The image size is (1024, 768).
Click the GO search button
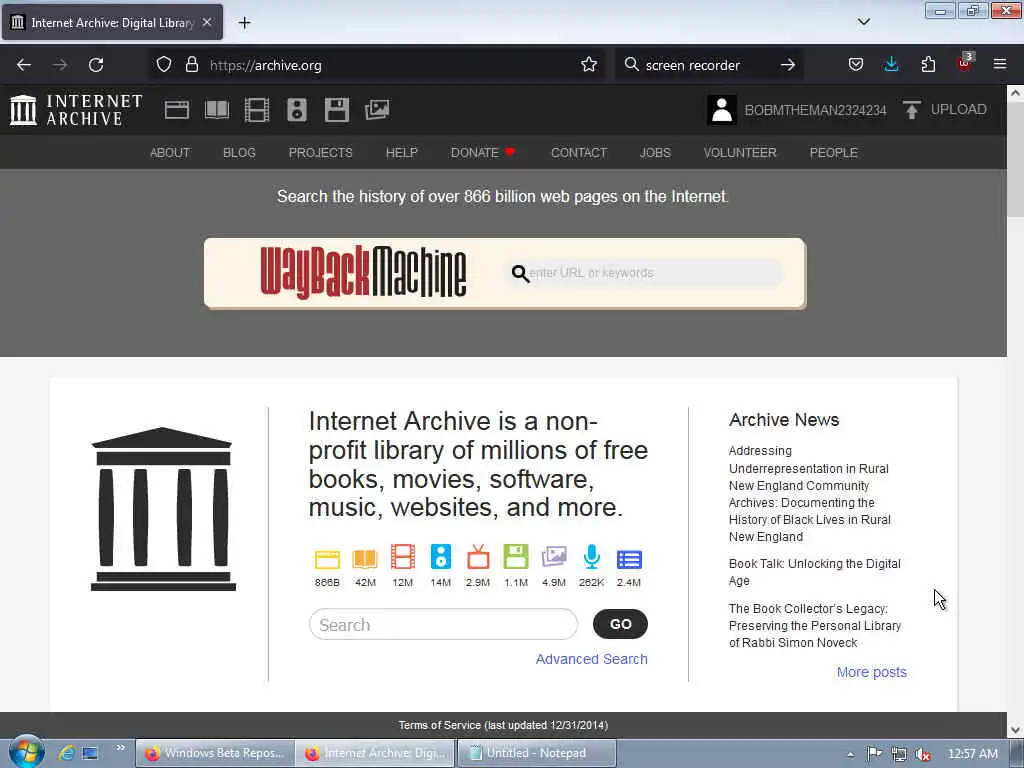[x=620, y=624]
